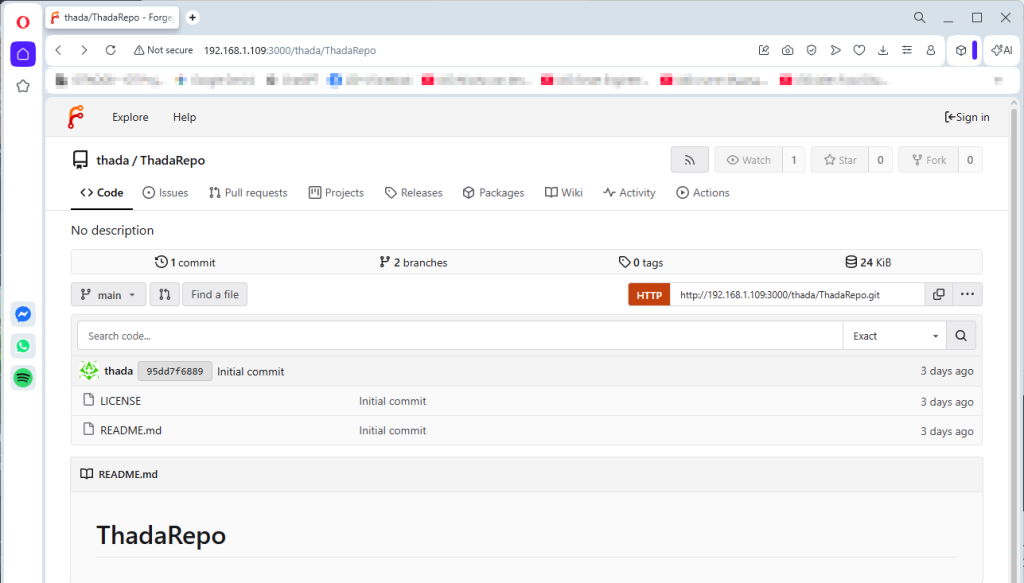Run the code search magnifier button

961,336
